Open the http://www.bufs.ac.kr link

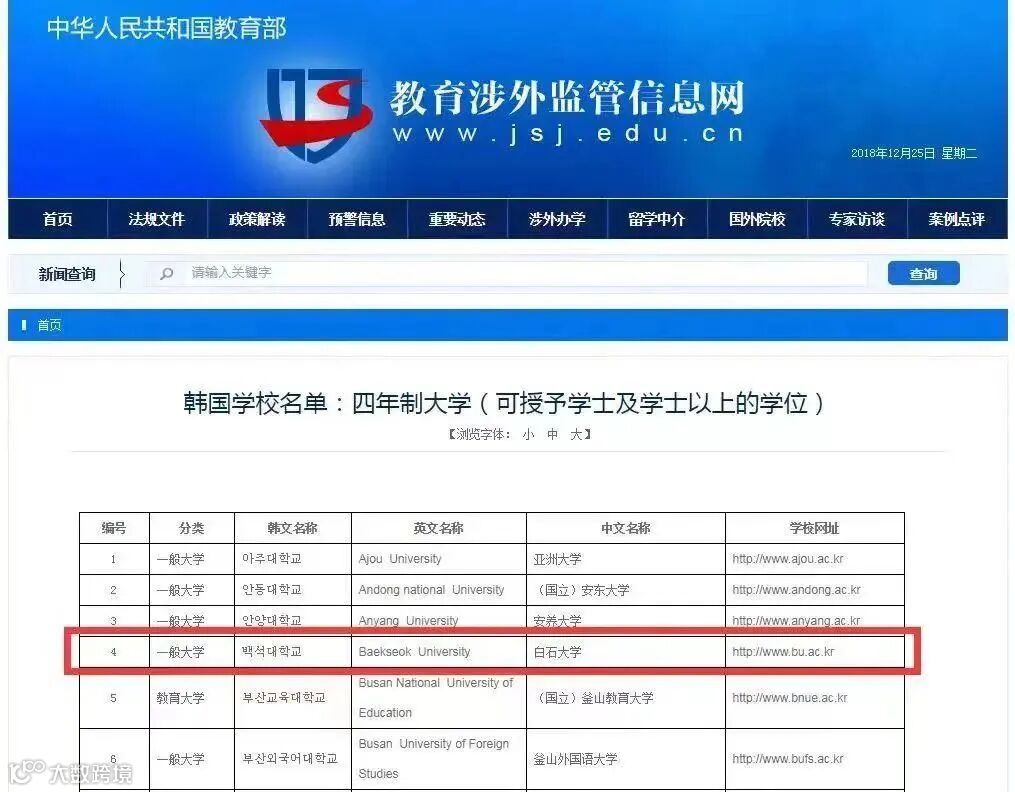[788, 759]
